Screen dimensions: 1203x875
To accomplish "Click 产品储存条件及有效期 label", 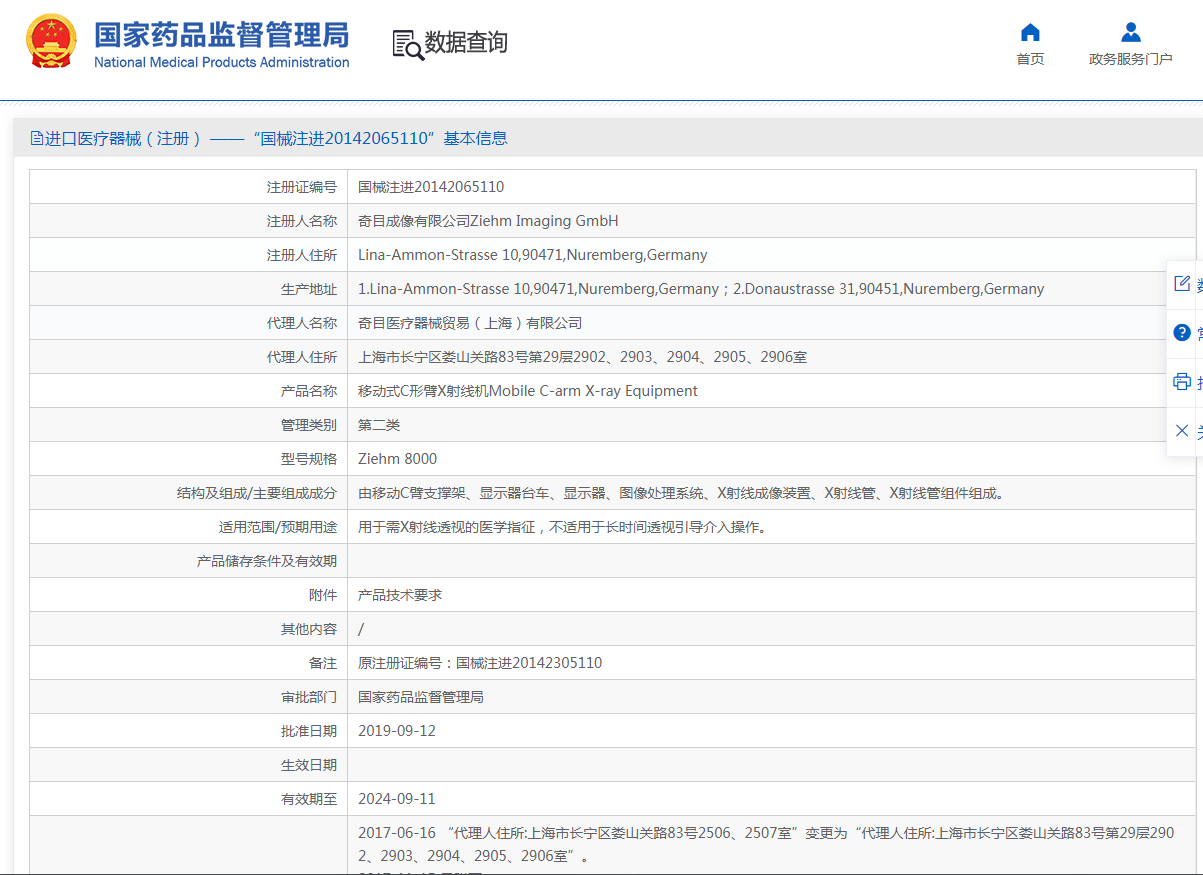I will [267, 561].
